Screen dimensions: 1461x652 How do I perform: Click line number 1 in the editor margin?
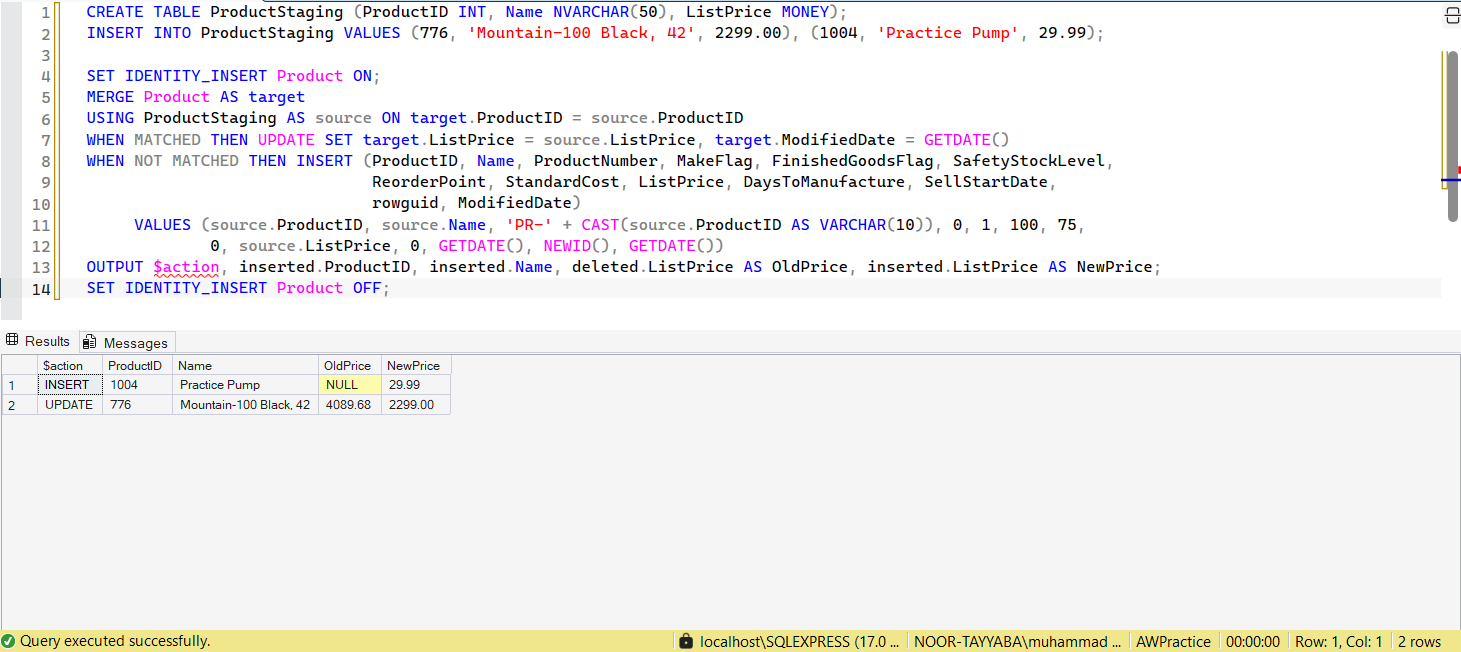[45, 12]
